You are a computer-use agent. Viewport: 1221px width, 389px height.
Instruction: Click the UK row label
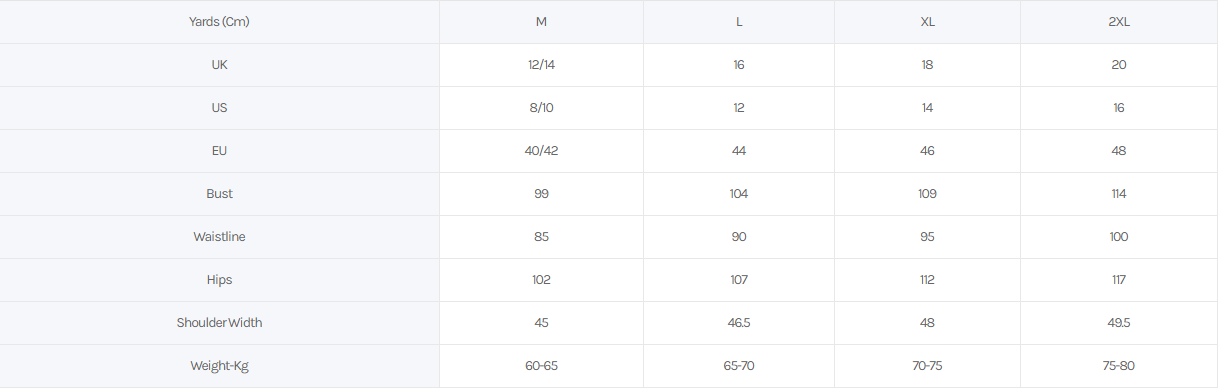[x=219, y=65]
